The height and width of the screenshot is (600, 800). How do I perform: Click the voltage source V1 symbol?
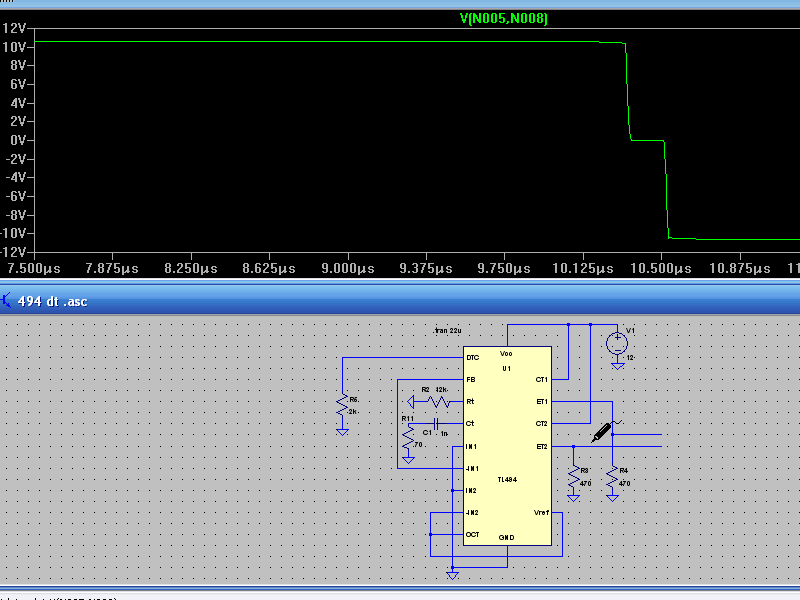click(617, 343)
